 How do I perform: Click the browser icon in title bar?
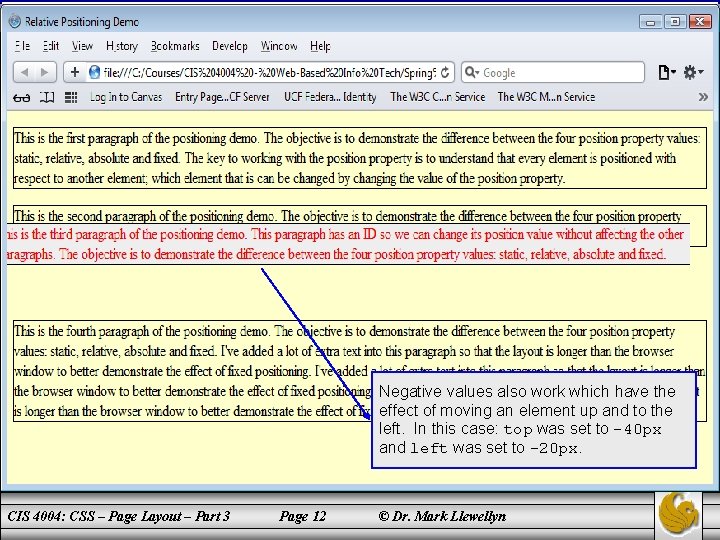tap(15, 22)
